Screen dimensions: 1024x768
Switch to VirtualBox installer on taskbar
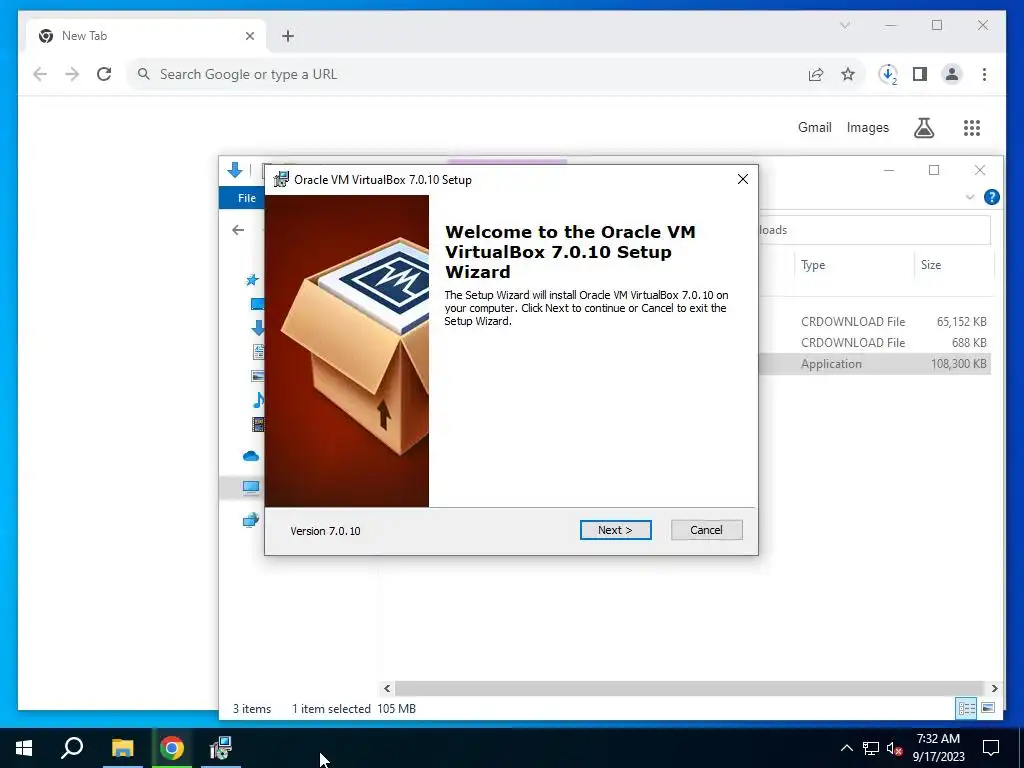click(221, 748)
